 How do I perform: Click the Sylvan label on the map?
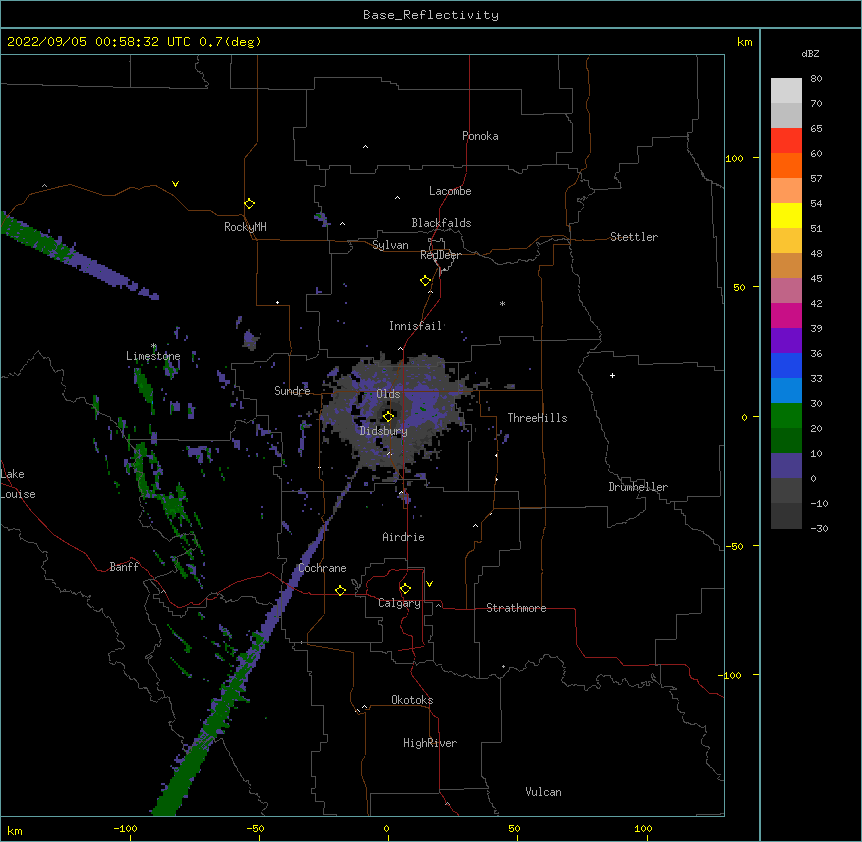point(390,245)
